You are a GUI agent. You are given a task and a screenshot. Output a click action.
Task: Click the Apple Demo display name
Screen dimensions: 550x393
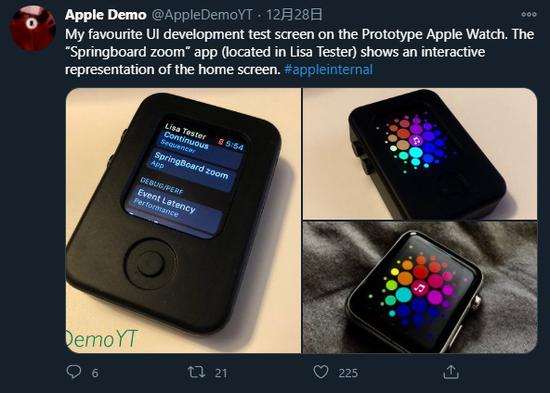[x=106, y=15]
